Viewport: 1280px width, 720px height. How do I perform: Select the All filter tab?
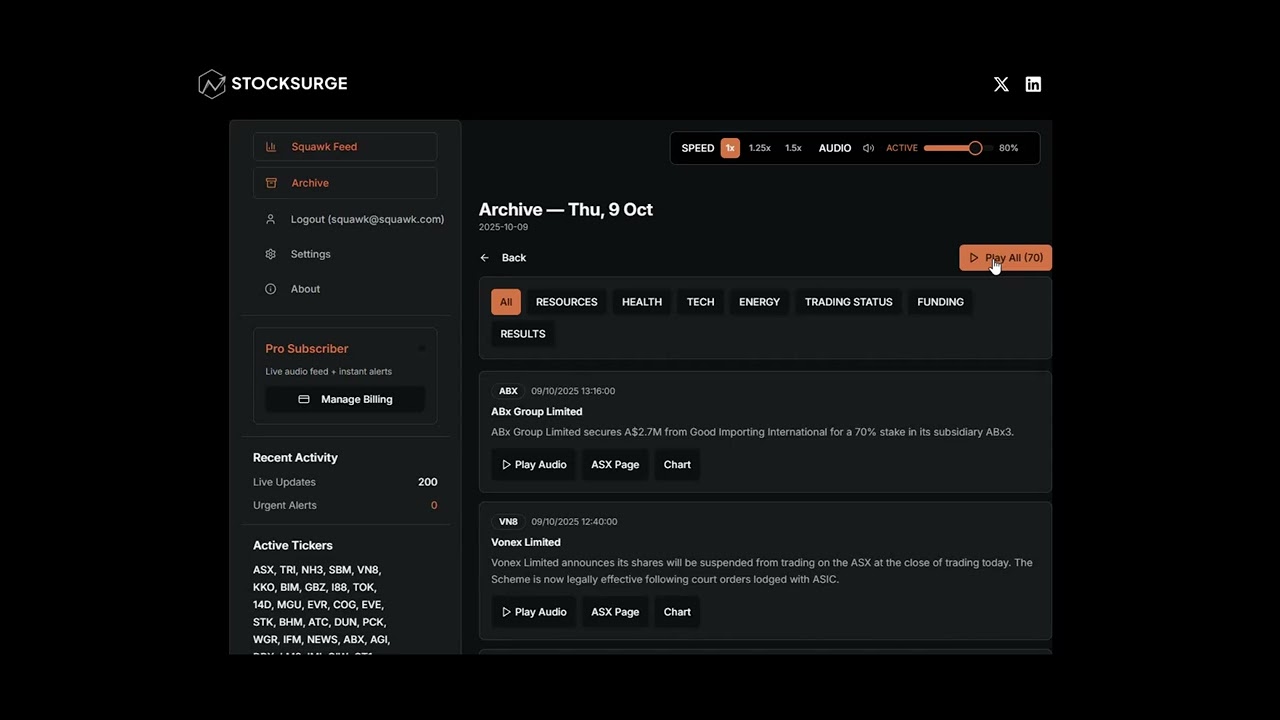[x=506, y=302]
